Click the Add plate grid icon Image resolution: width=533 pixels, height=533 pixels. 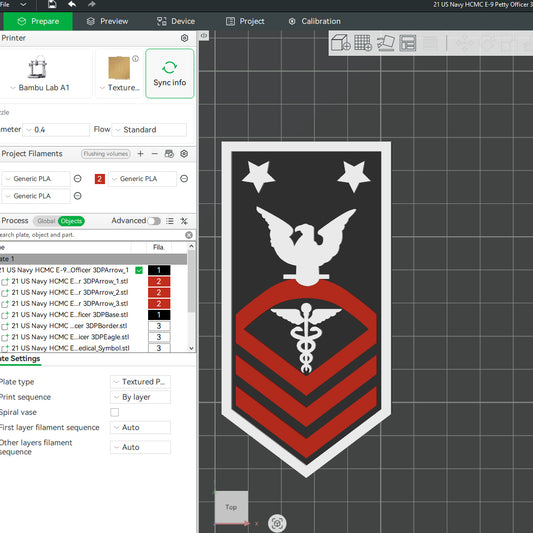point(363,43)
